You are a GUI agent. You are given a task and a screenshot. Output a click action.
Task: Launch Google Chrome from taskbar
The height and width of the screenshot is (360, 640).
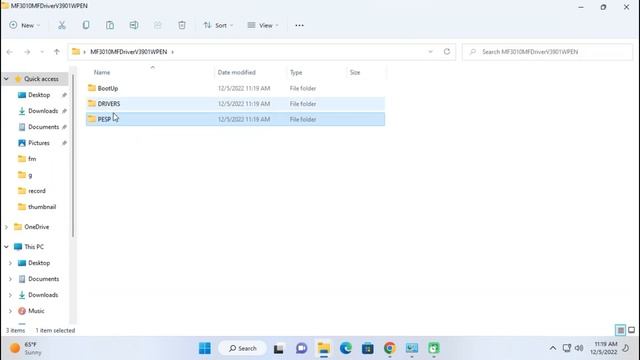[x=390, y=348]
